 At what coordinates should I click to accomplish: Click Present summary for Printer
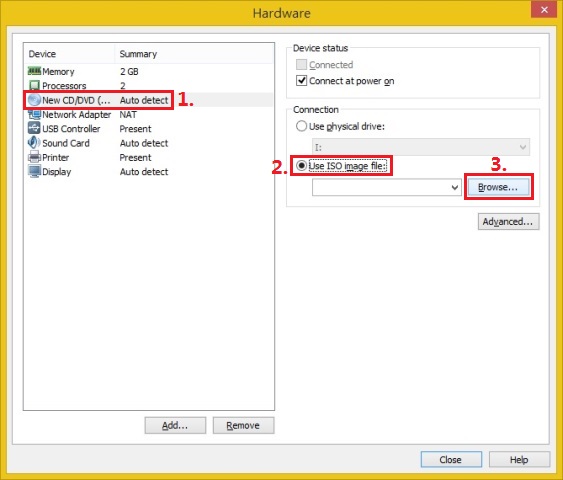point(135,158)
